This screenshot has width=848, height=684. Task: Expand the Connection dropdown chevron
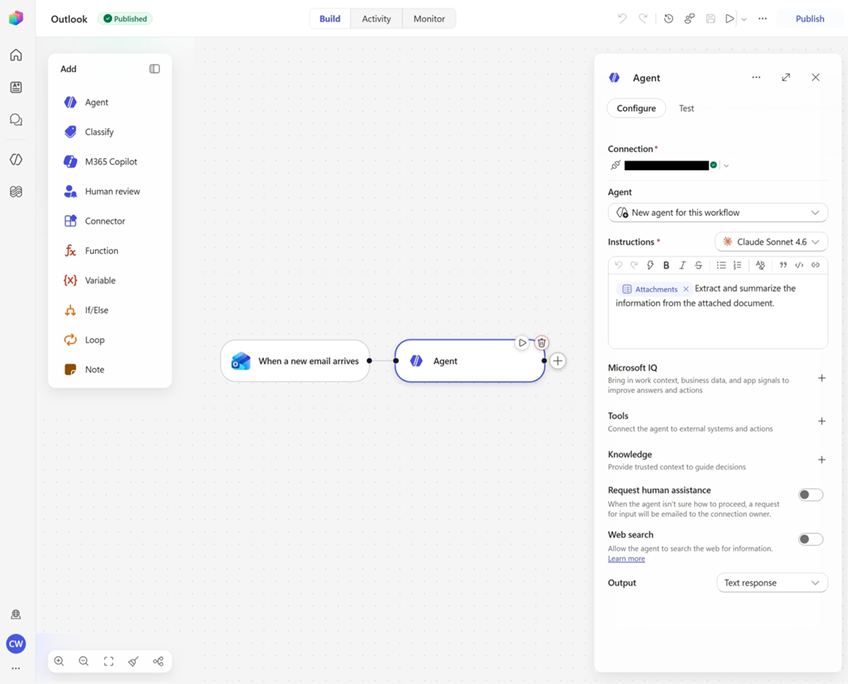726,165
